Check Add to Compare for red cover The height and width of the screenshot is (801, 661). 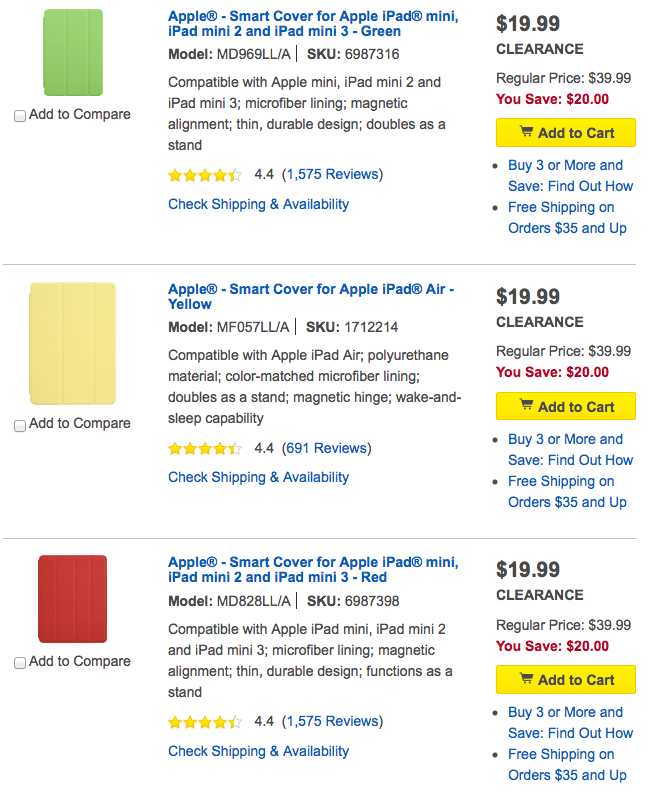coord(20,663)
